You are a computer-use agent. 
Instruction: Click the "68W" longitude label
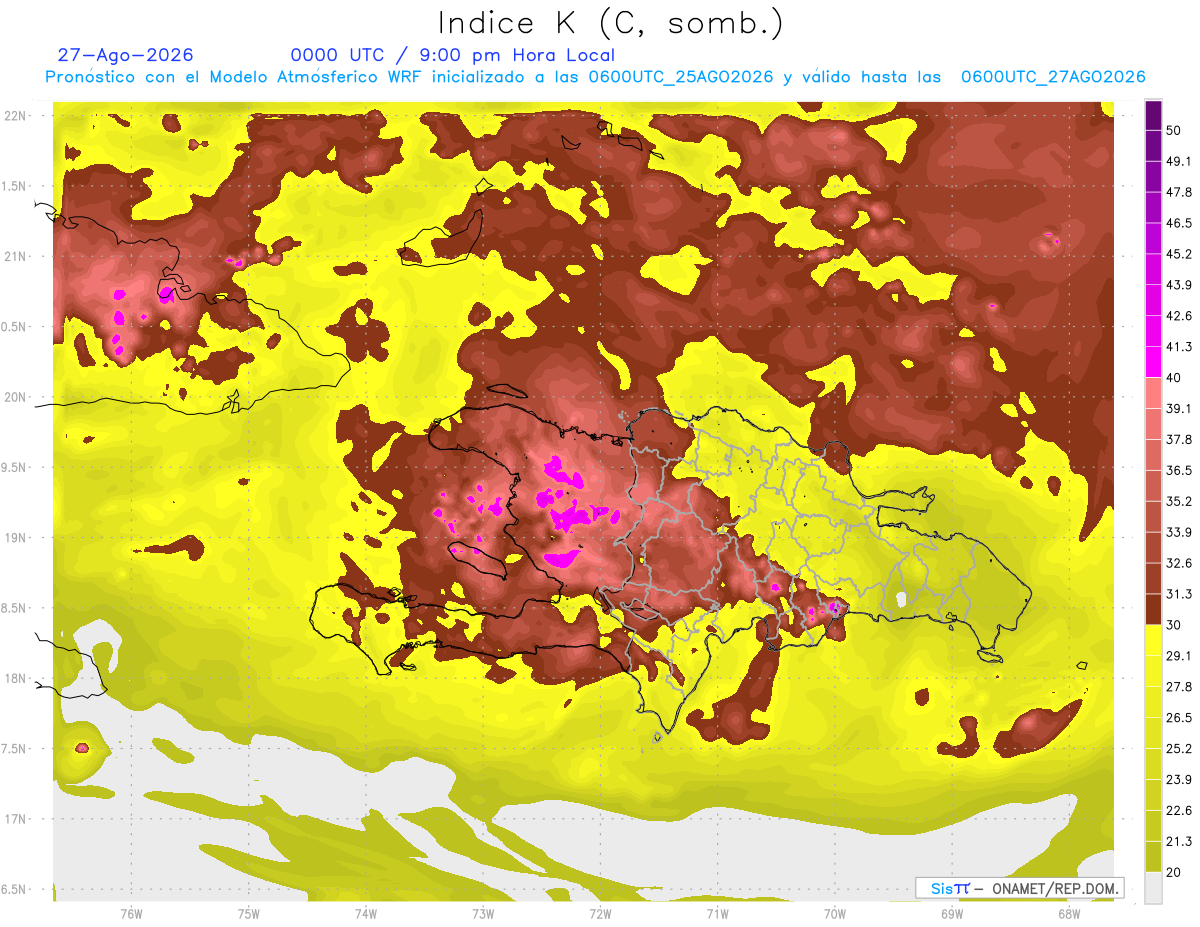pos(1069,913)
